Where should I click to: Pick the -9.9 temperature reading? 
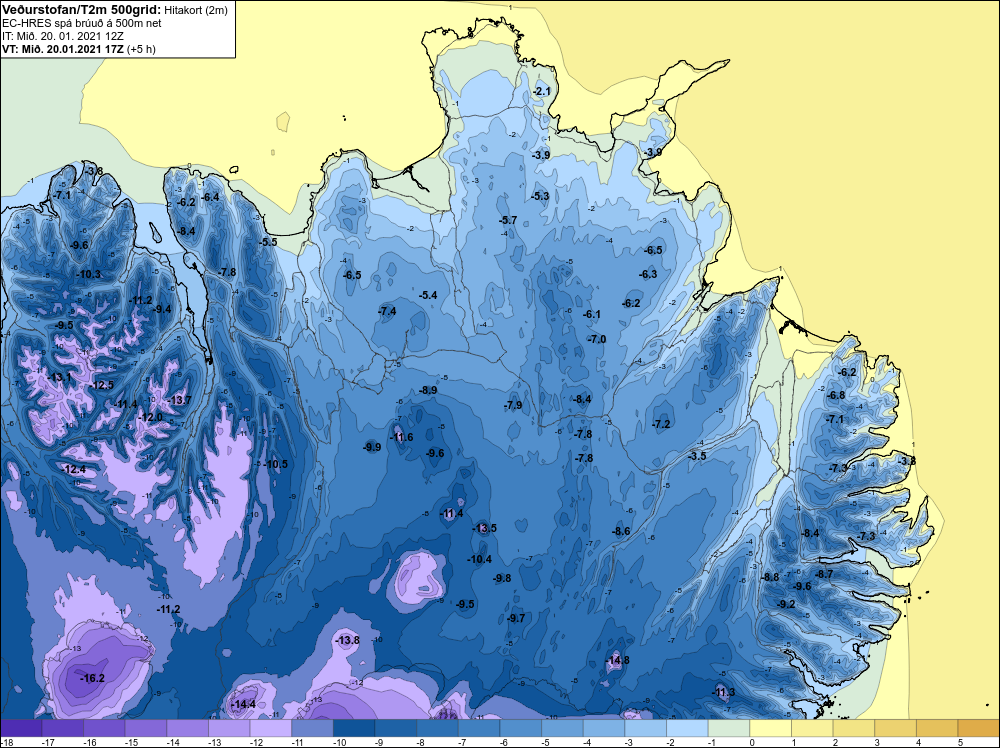click(x=372, y=447)
